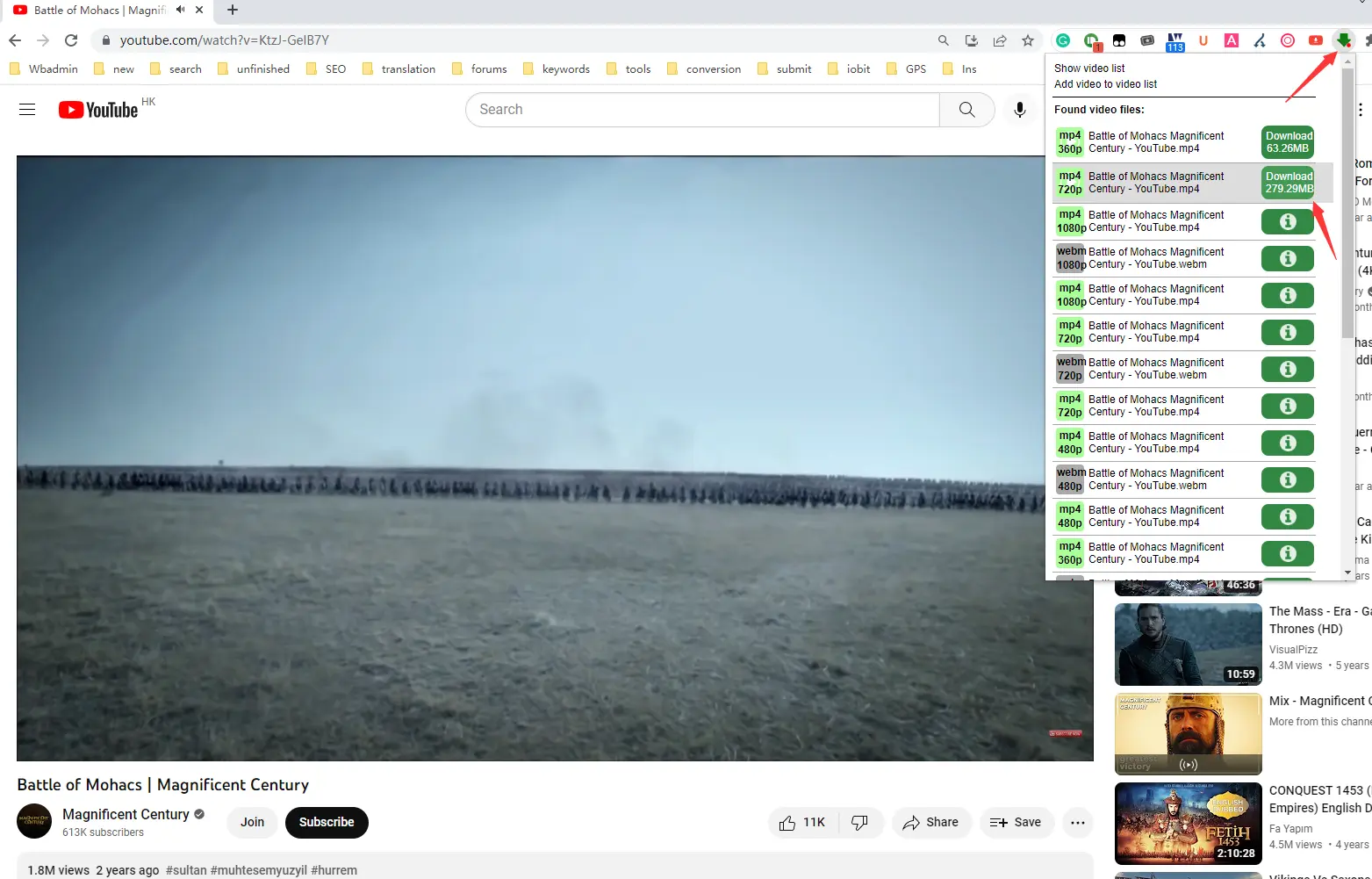Like the video with 11K likes

pos(802,823)
